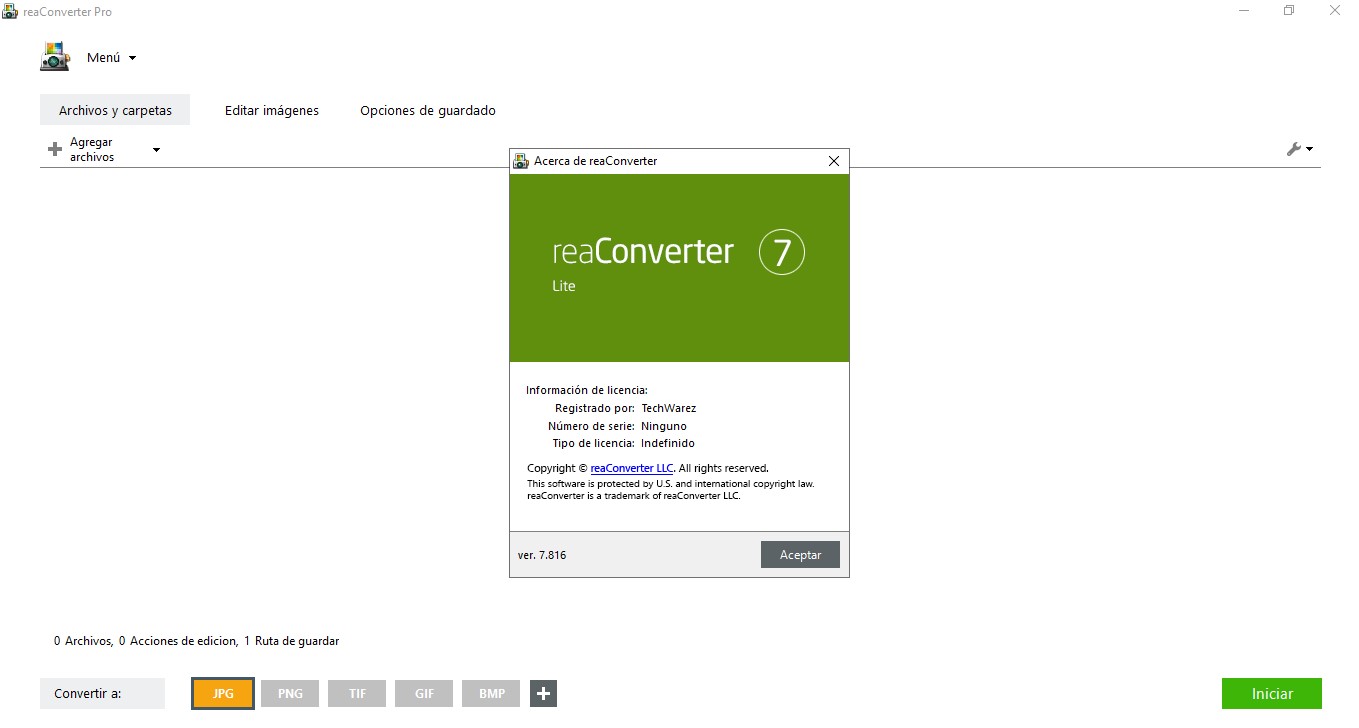Click the reaConverter icon in the About dialog titlebar
The height and width of the screenshot is (728, 1359).
tap(521, 160)
